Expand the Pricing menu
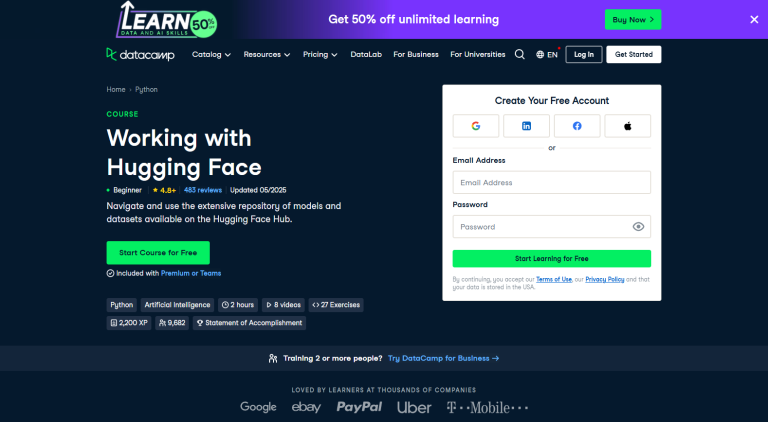This screenshot has height=422, width=768. (320, 54)
